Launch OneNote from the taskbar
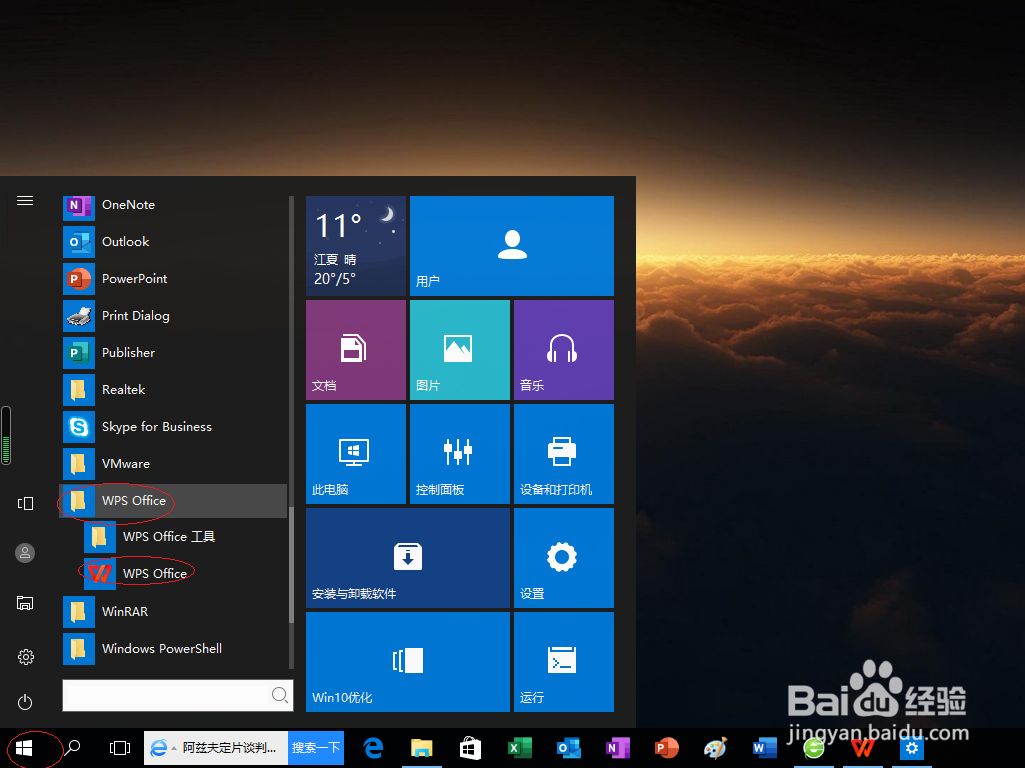1025x768 pixels. coord(618,748)
